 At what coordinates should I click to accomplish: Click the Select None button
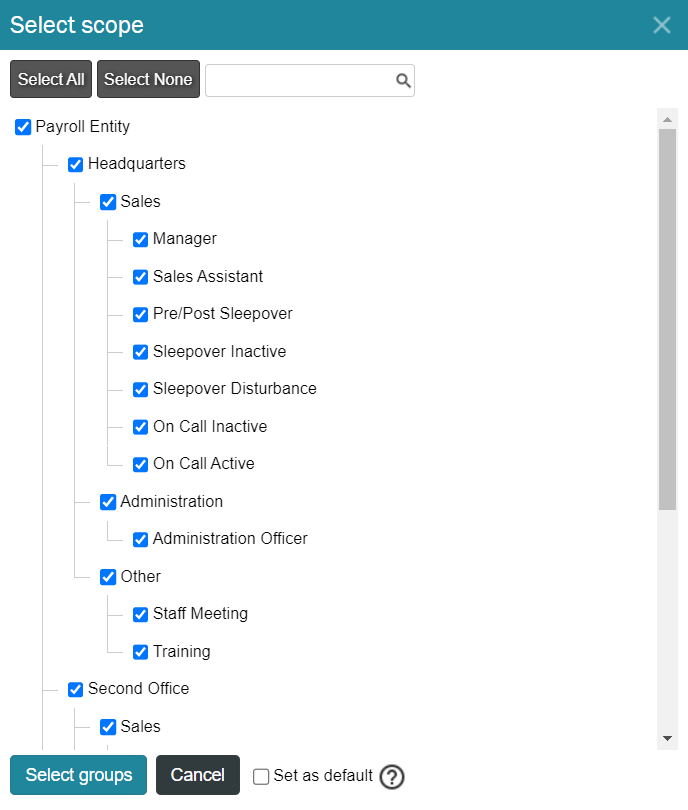click(148, 79)
